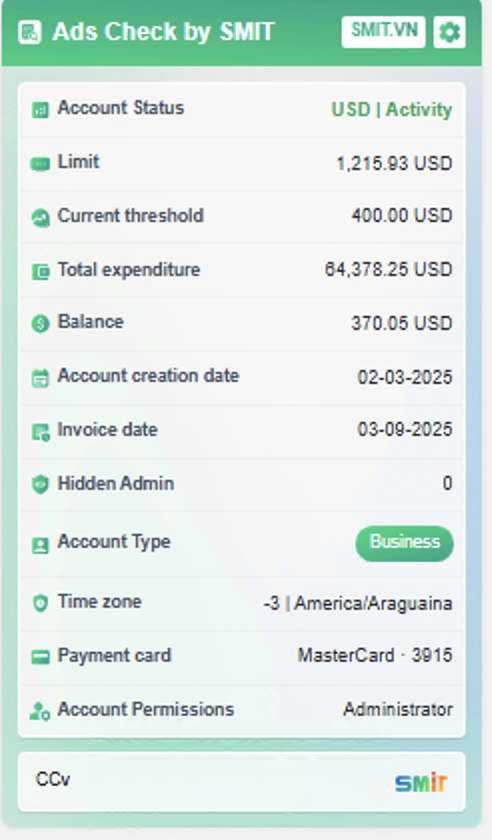Click the Account Status chart icon

pyautogui.click(x=40, y=110)
